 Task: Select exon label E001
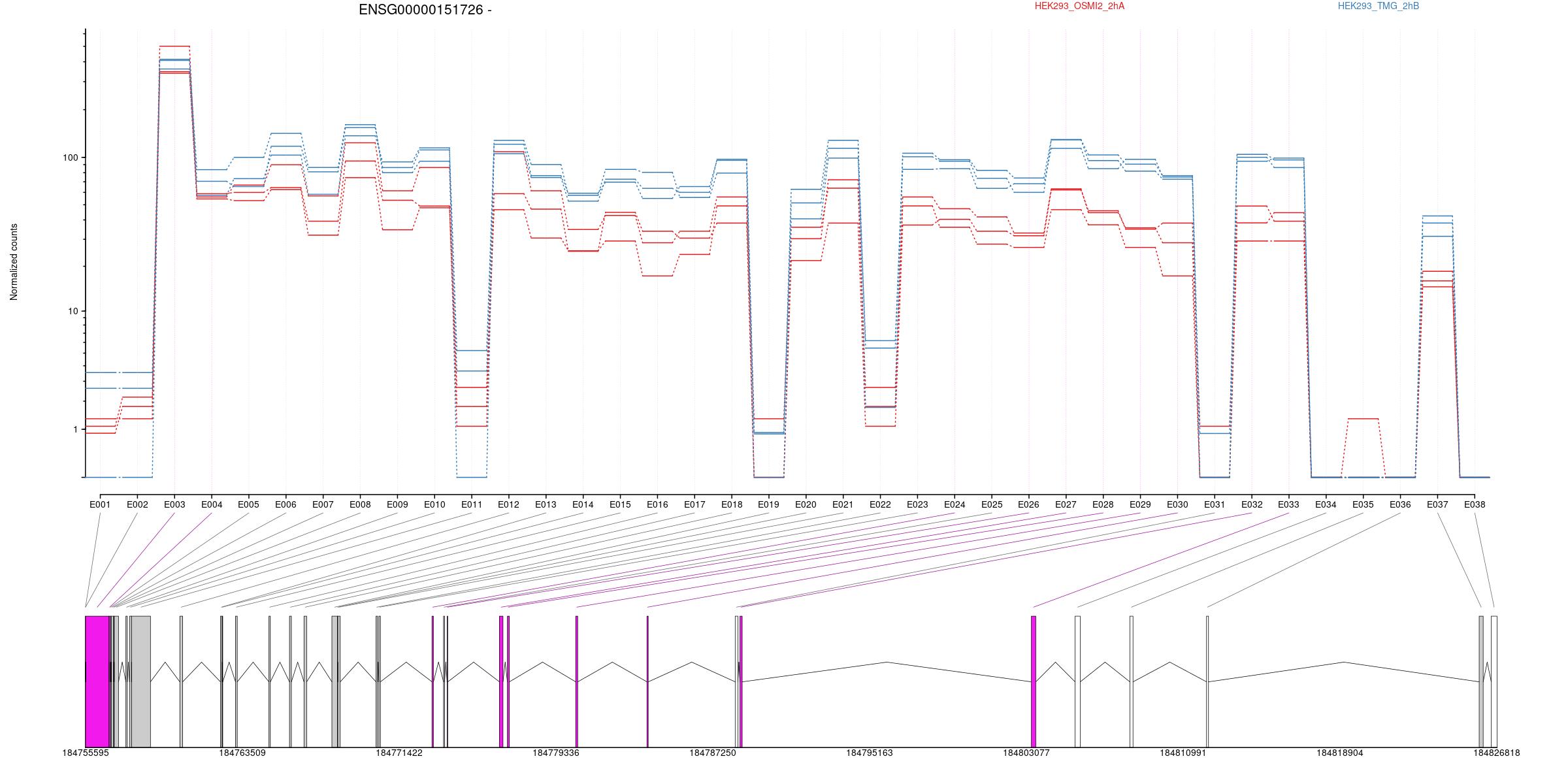point(100,504)
